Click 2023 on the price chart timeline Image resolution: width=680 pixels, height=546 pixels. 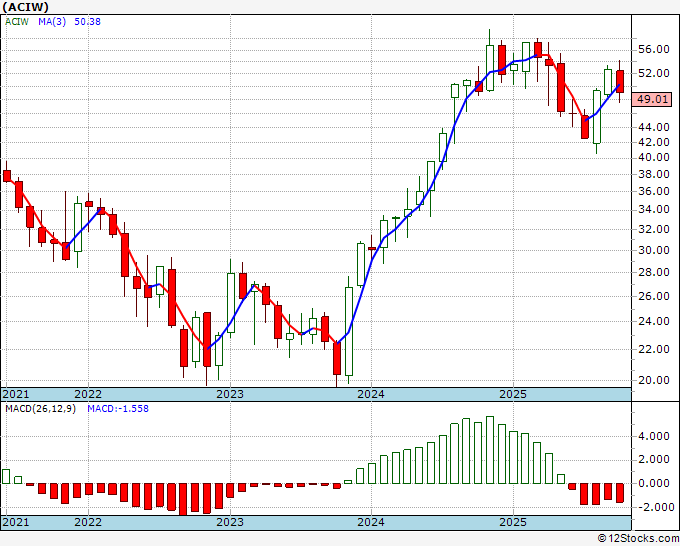pyautogui.click(x=230, y=394)
